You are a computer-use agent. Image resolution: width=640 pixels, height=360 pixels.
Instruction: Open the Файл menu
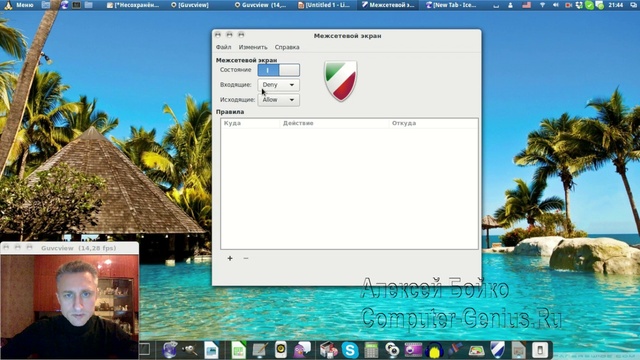[223, 47]
